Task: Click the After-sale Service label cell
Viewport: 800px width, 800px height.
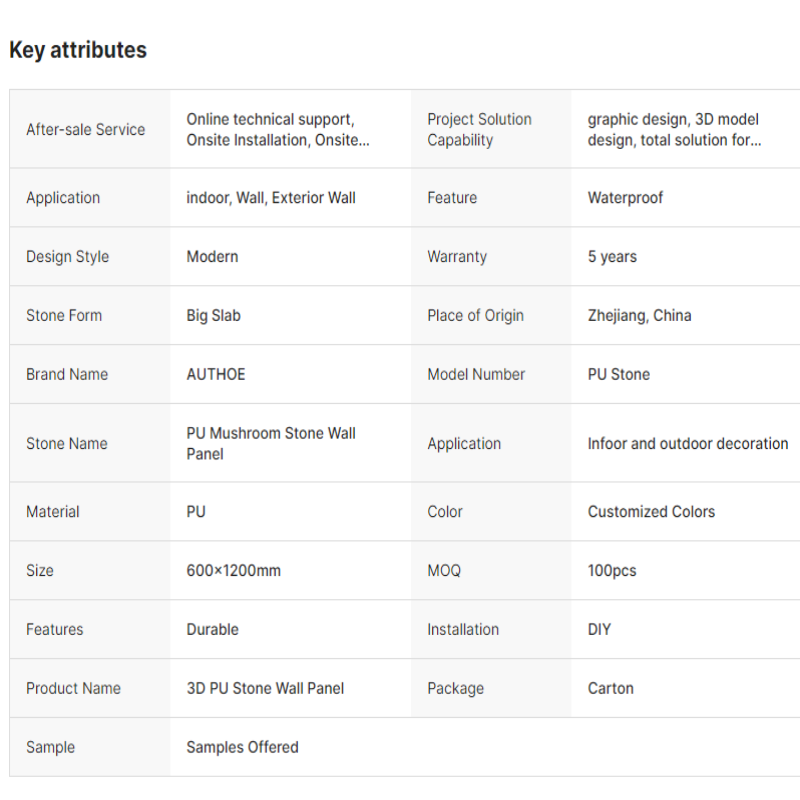Action: [85, 129]
